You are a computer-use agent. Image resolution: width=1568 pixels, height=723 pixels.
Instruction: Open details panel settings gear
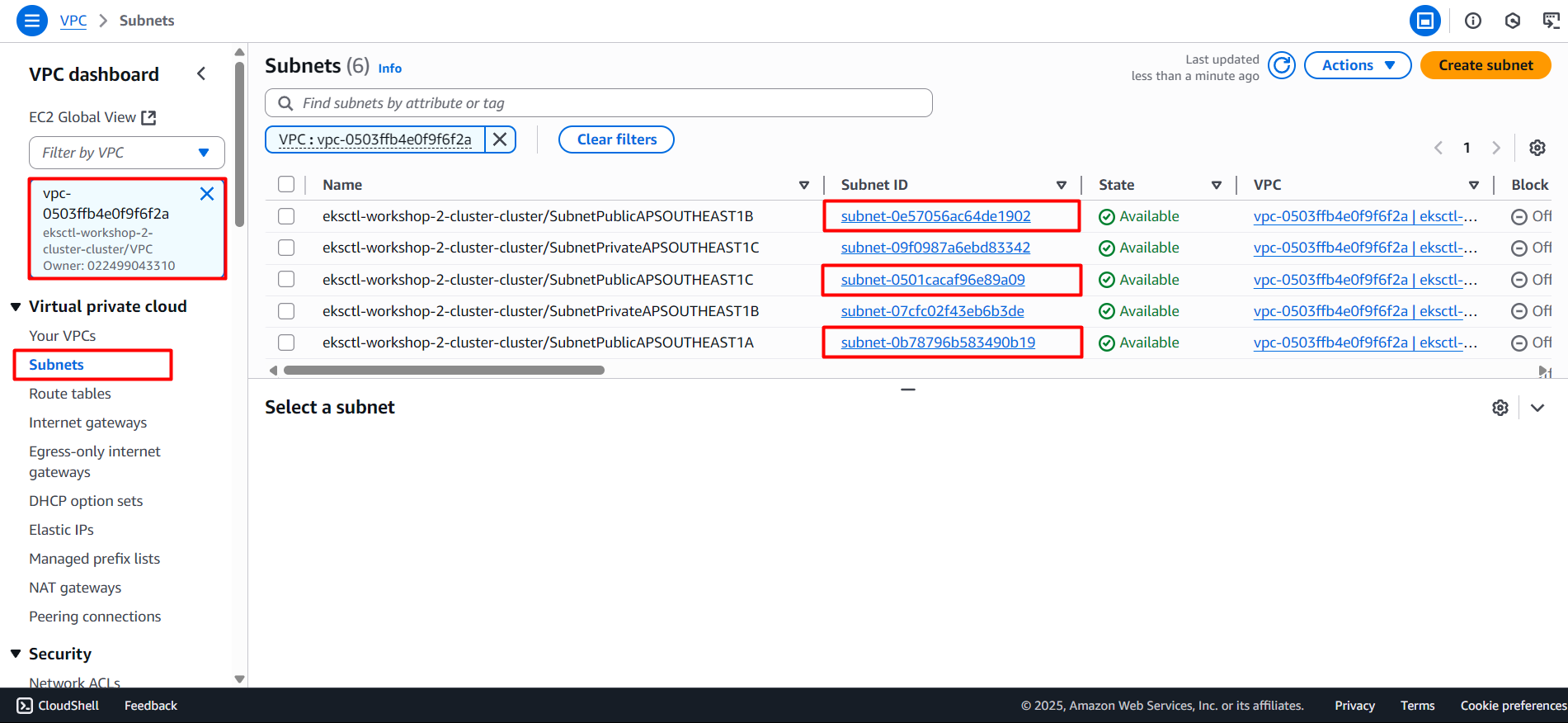pyautogui.click(x=1500, y=408)
